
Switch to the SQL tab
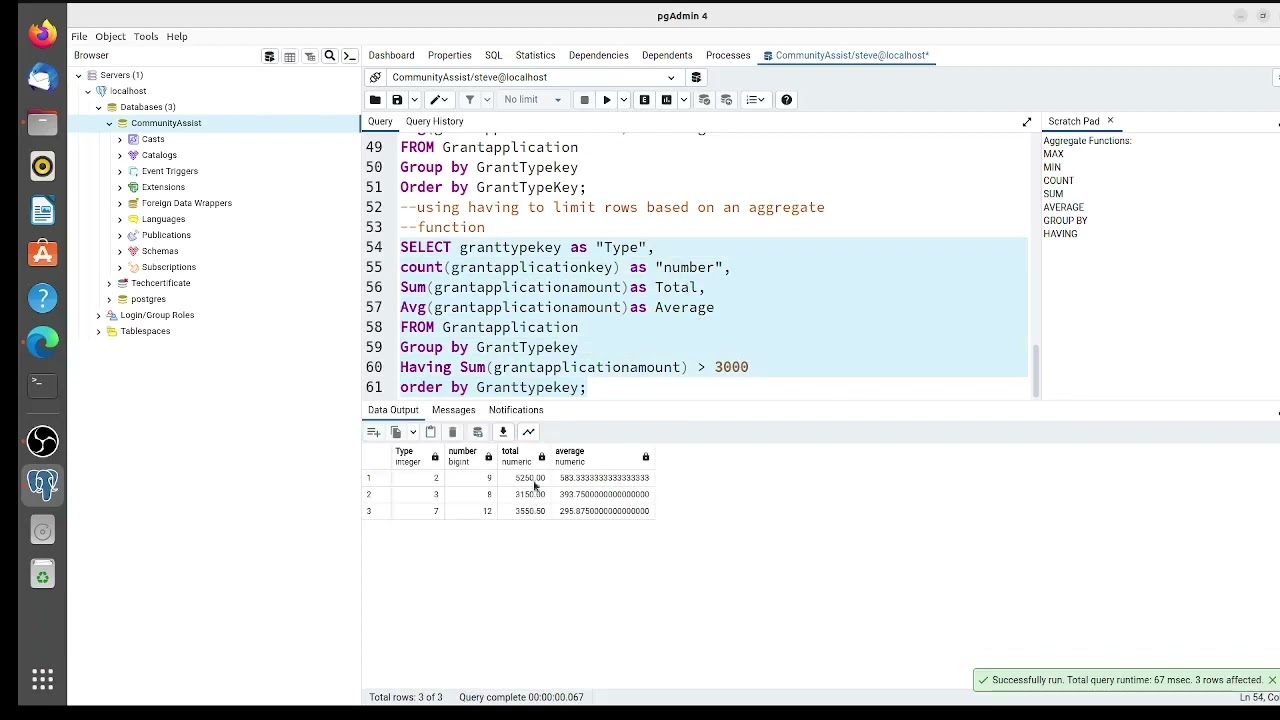pos(494,55)
